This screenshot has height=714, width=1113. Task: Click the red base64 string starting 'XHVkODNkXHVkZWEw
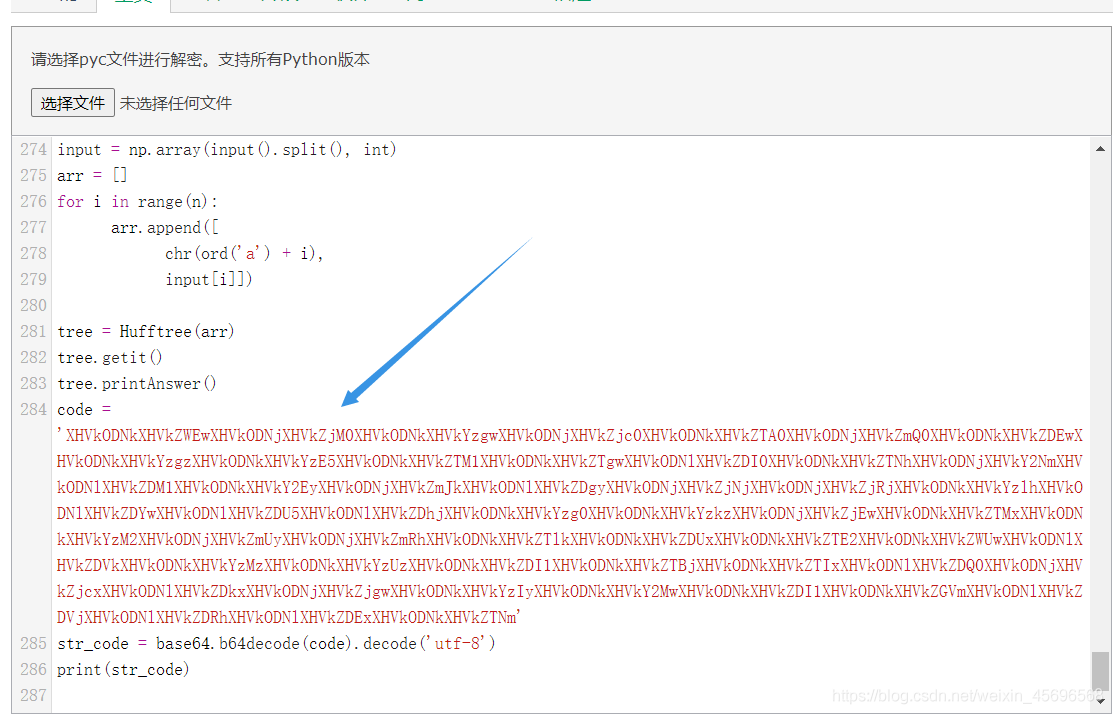(x=570, y=526)
